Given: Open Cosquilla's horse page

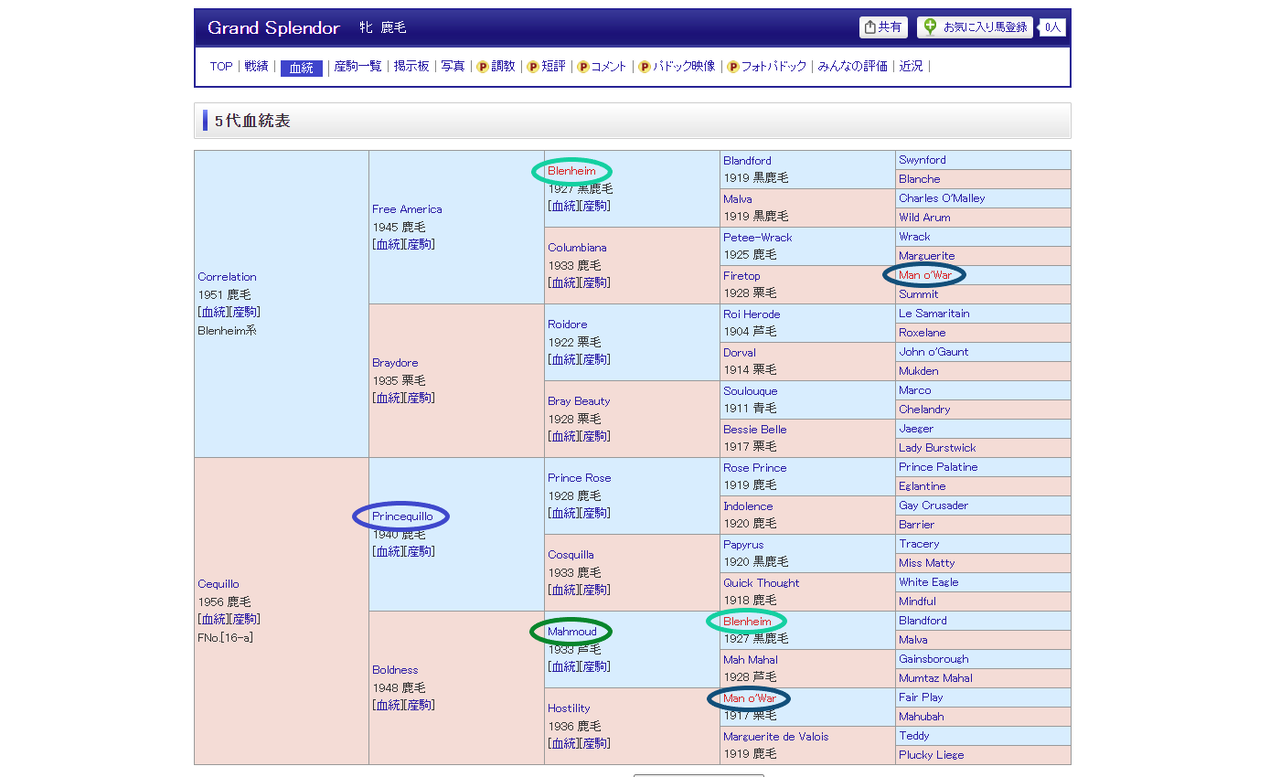Looking at the screenshot, I should tap(571, 555).
